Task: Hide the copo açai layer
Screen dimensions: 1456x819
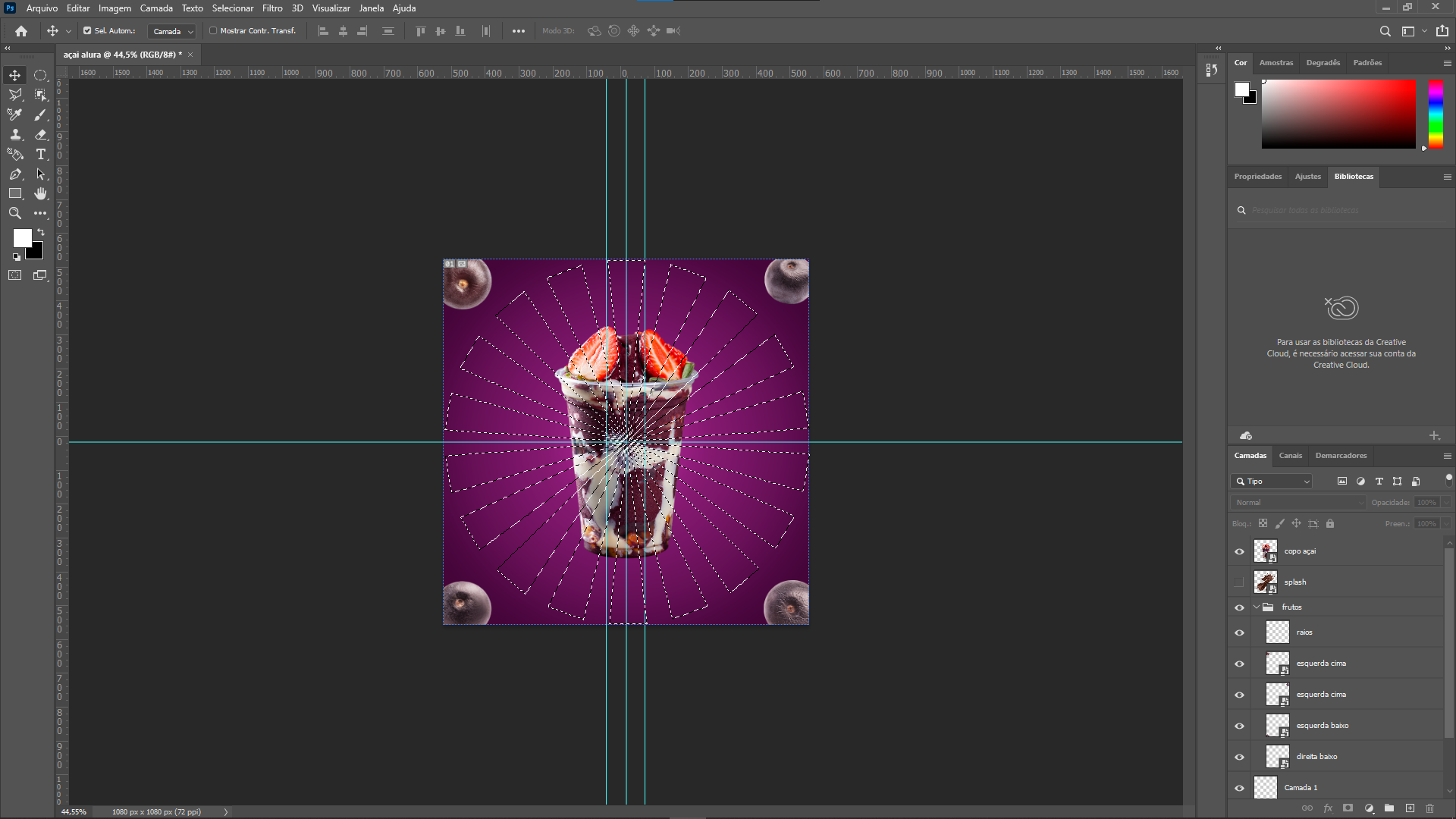Action: pos(1239,551)
